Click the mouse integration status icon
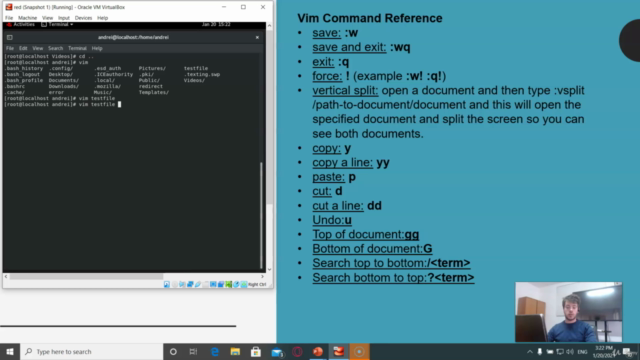 [x=236, y=284]
